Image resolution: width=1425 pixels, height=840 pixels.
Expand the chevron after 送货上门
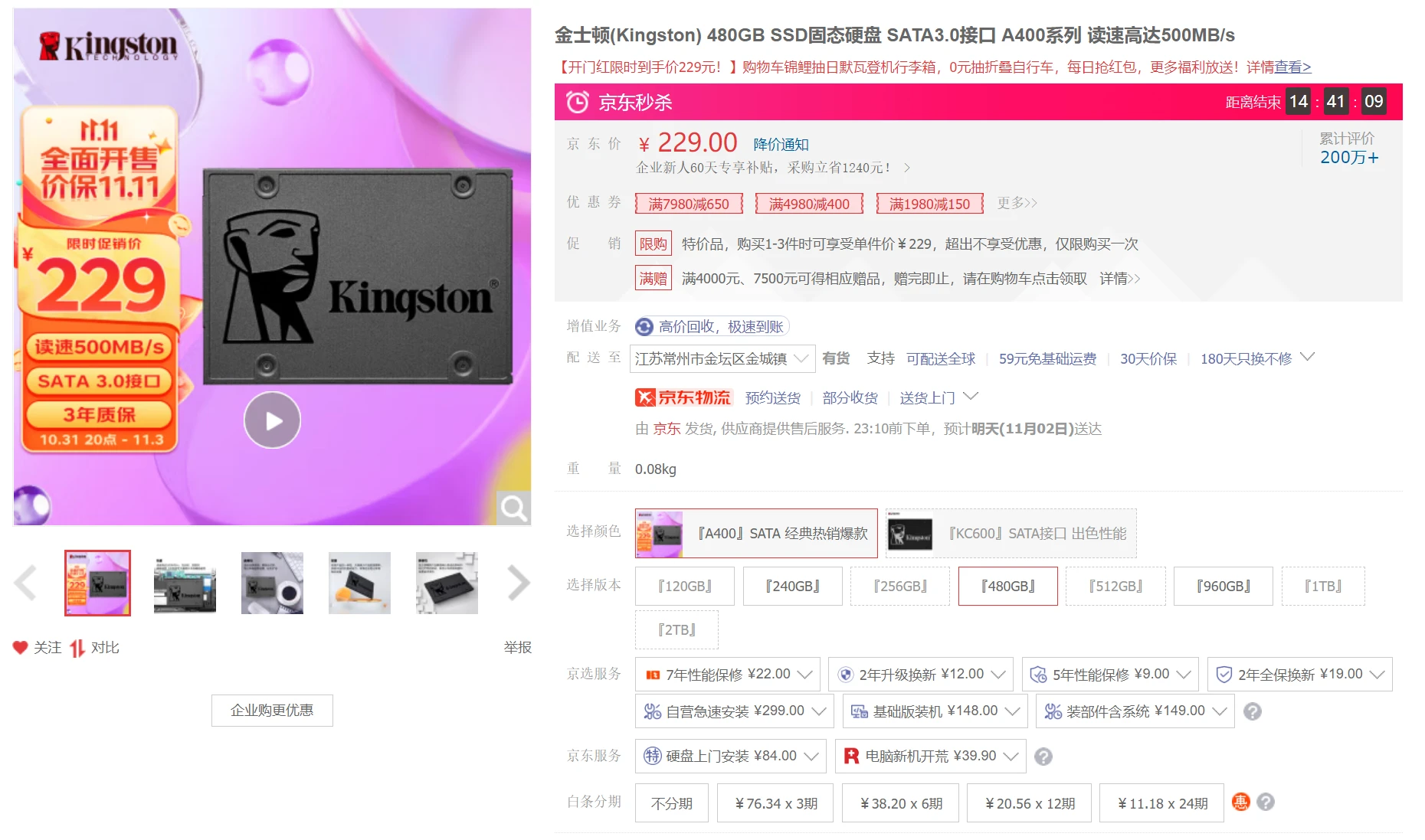click(x=971, y=396)
